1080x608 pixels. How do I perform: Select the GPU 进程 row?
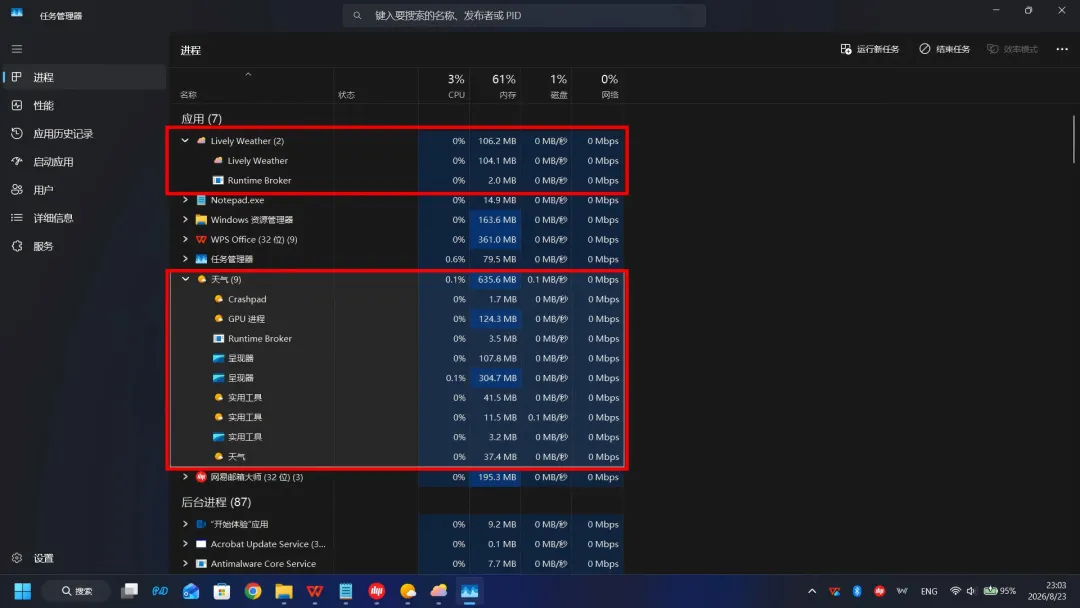tap(397, 319)
